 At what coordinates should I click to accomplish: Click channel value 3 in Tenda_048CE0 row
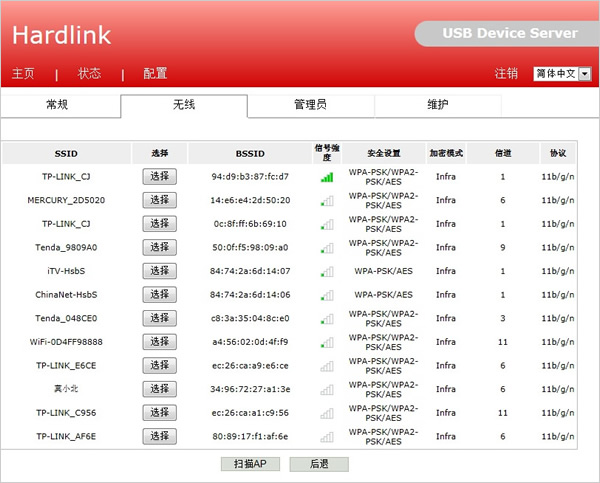[x=503, y=318]
